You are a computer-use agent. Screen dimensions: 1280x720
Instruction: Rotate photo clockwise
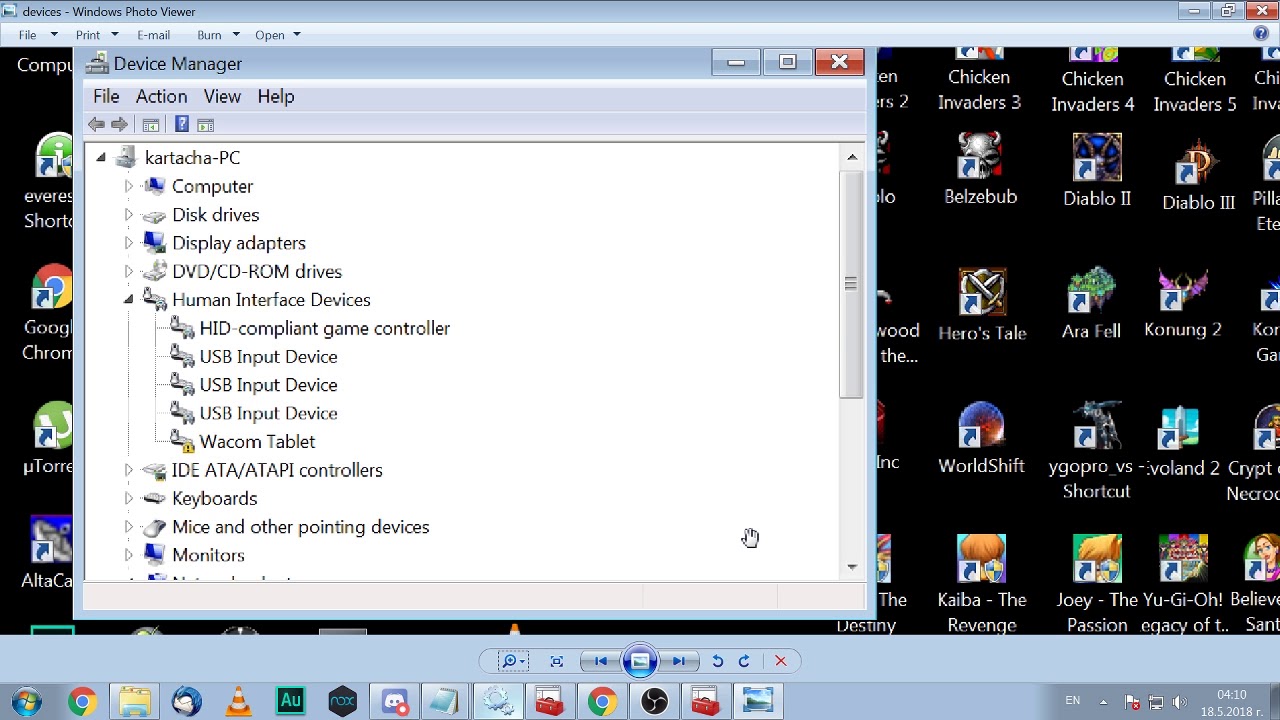744,661
